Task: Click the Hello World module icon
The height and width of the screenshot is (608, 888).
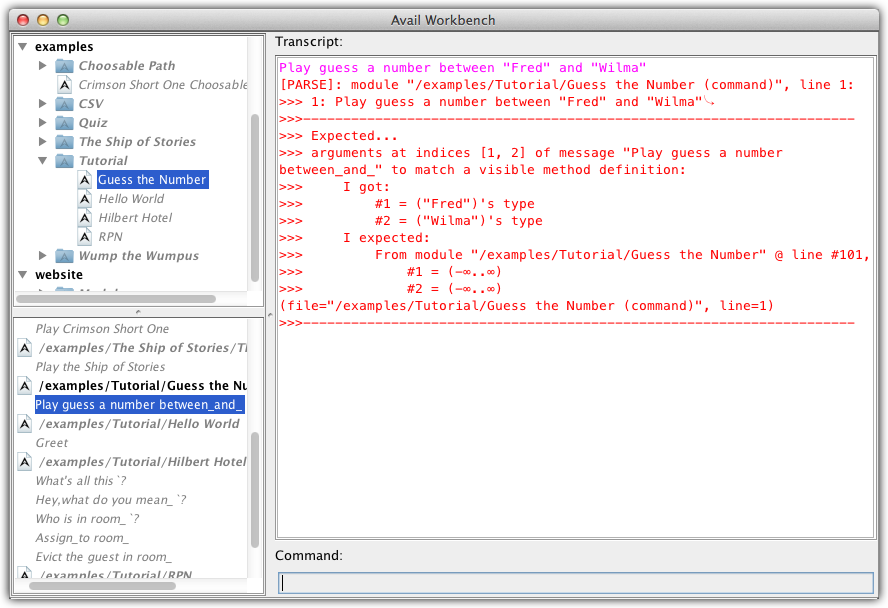Action: click(x=85, y=199)
